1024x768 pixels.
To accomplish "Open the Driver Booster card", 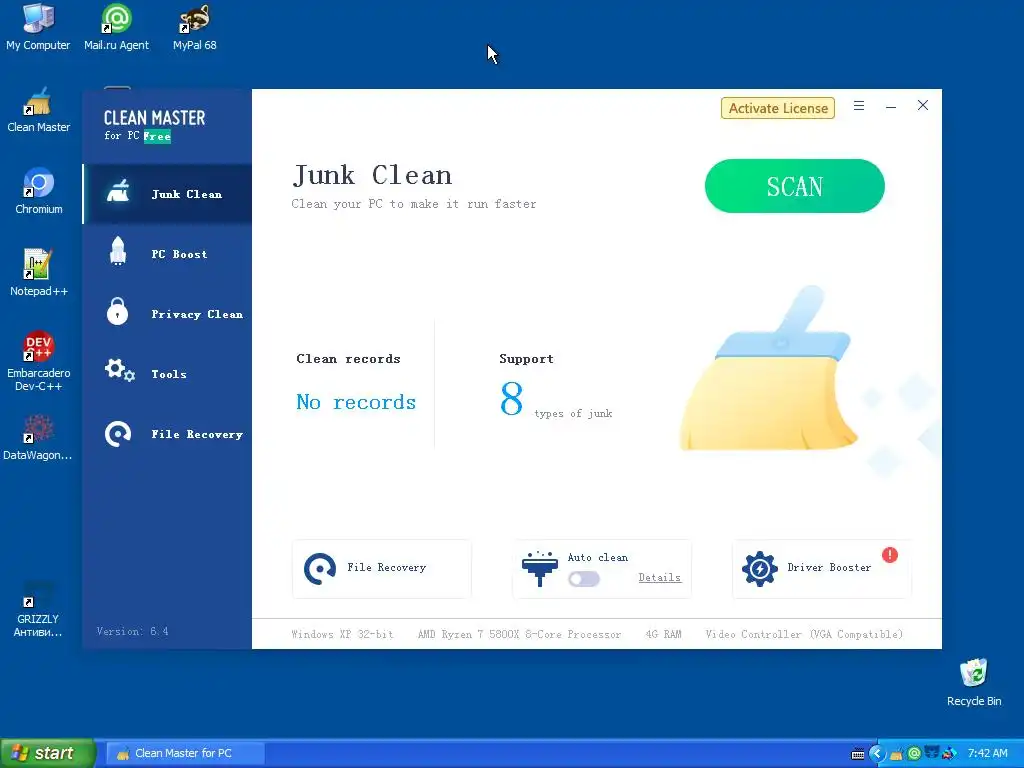I will click(x=822, y=569).
